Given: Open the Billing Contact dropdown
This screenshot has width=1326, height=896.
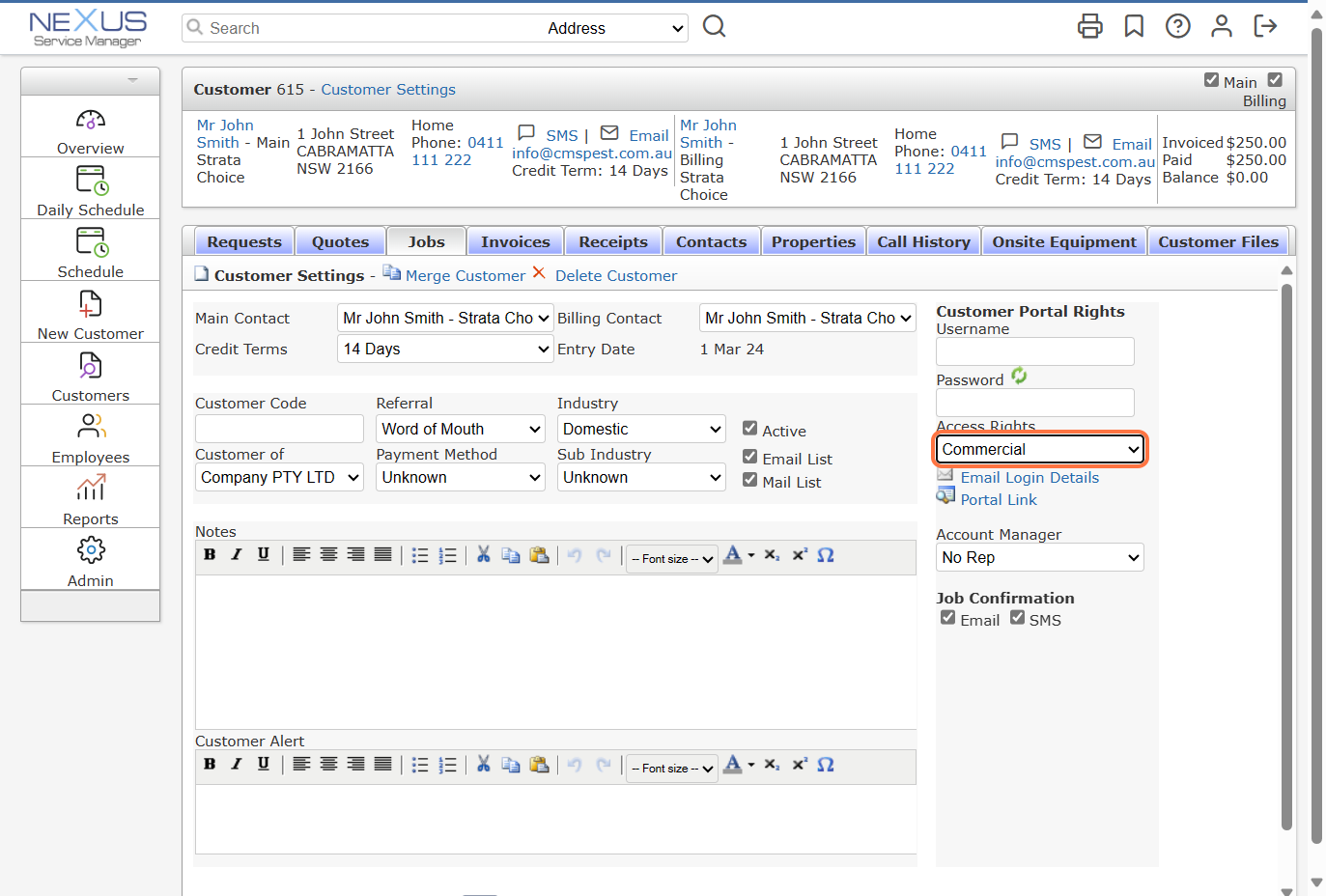Looking at the screenshot, I should click(x=808, y=318).
